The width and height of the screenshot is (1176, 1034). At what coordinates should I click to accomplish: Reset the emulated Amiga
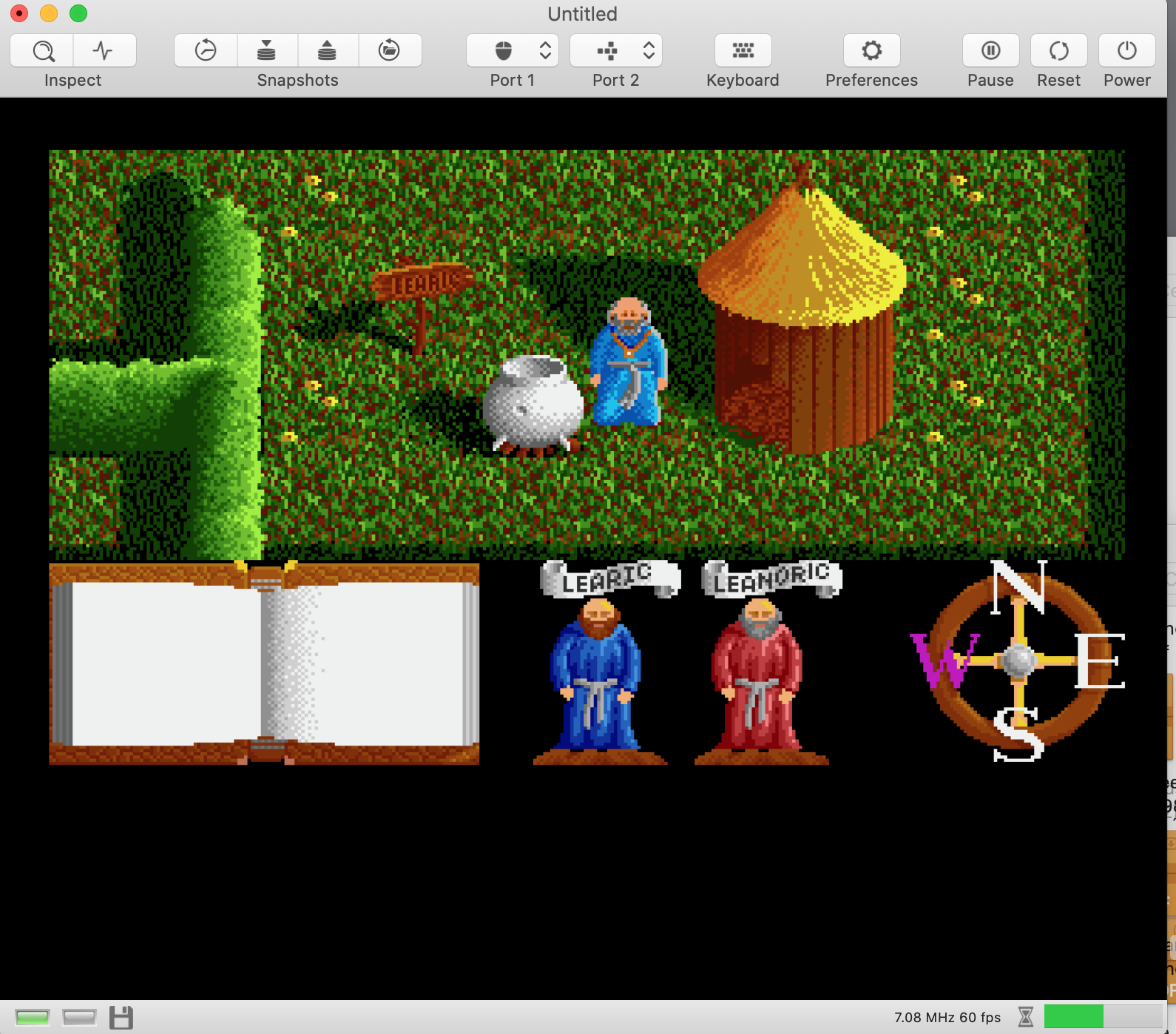tap(1059, 50)
